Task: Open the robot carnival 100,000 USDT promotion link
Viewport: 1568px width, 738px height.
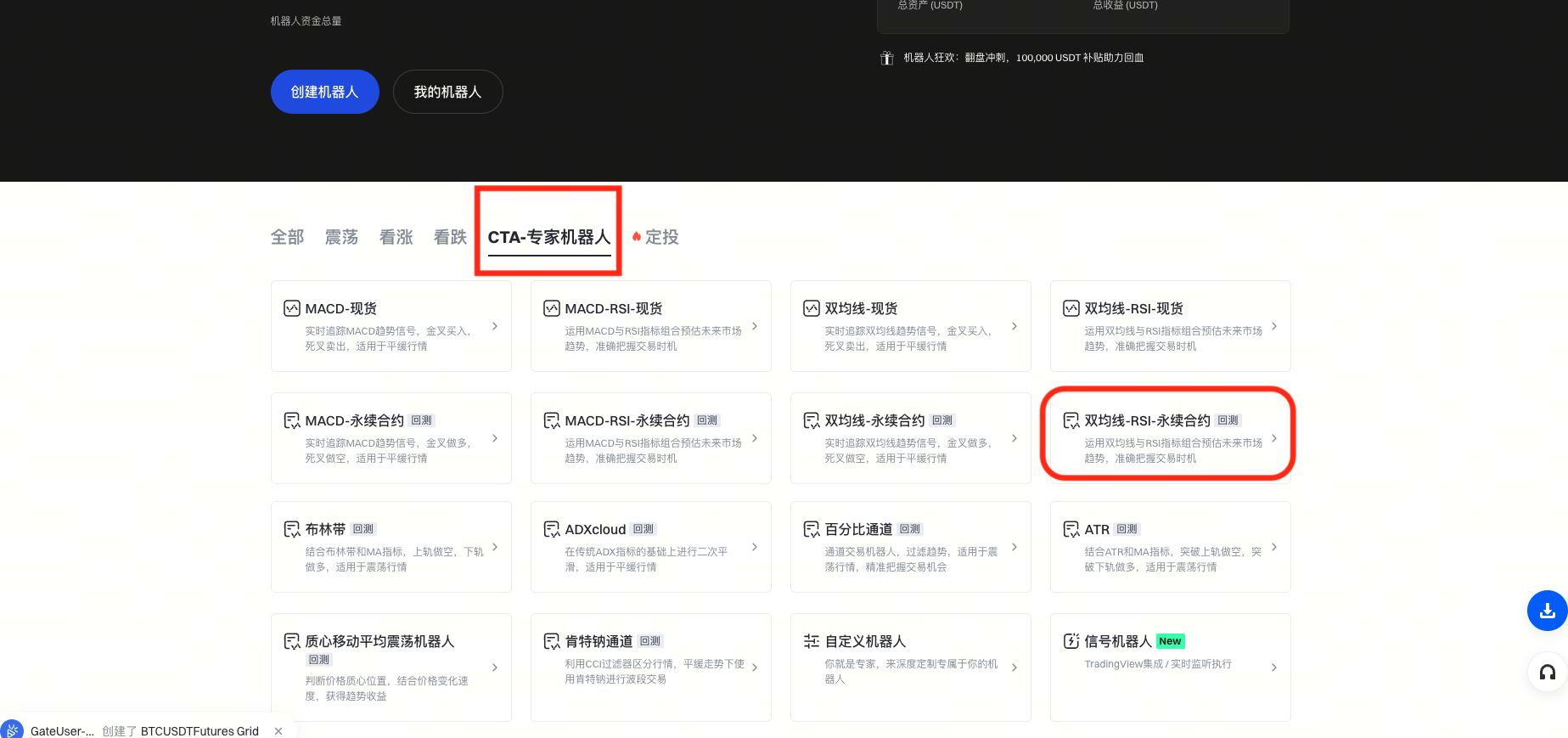Action: tap(1023, 58)
